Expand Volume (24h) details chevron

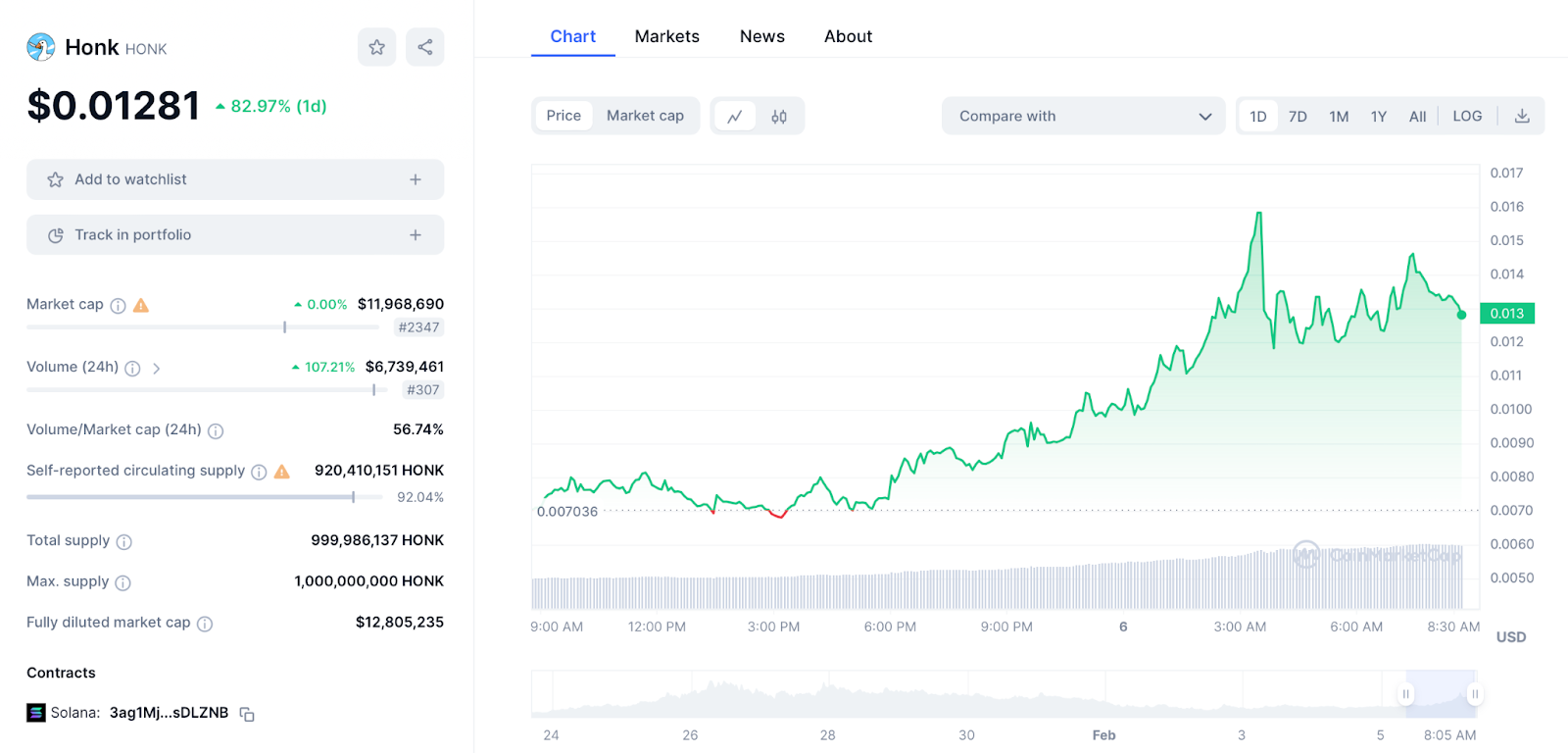click(x=156, y=369)
